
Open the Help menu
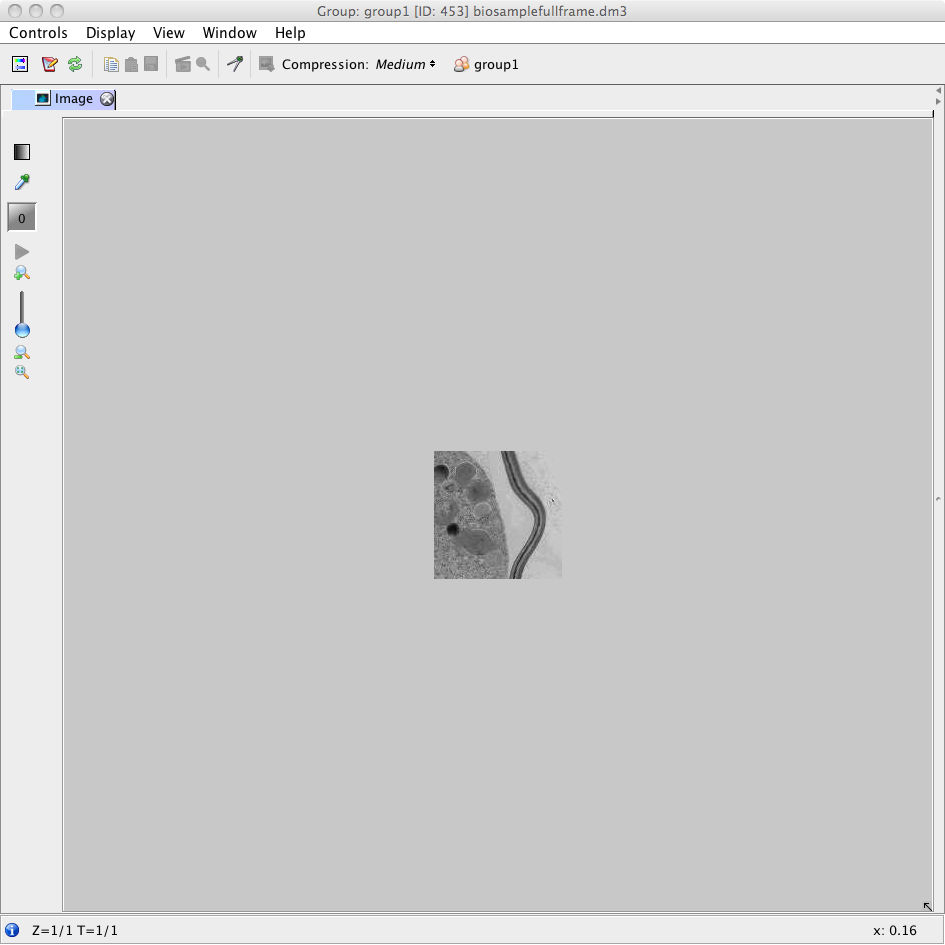(x=290, y=33)
